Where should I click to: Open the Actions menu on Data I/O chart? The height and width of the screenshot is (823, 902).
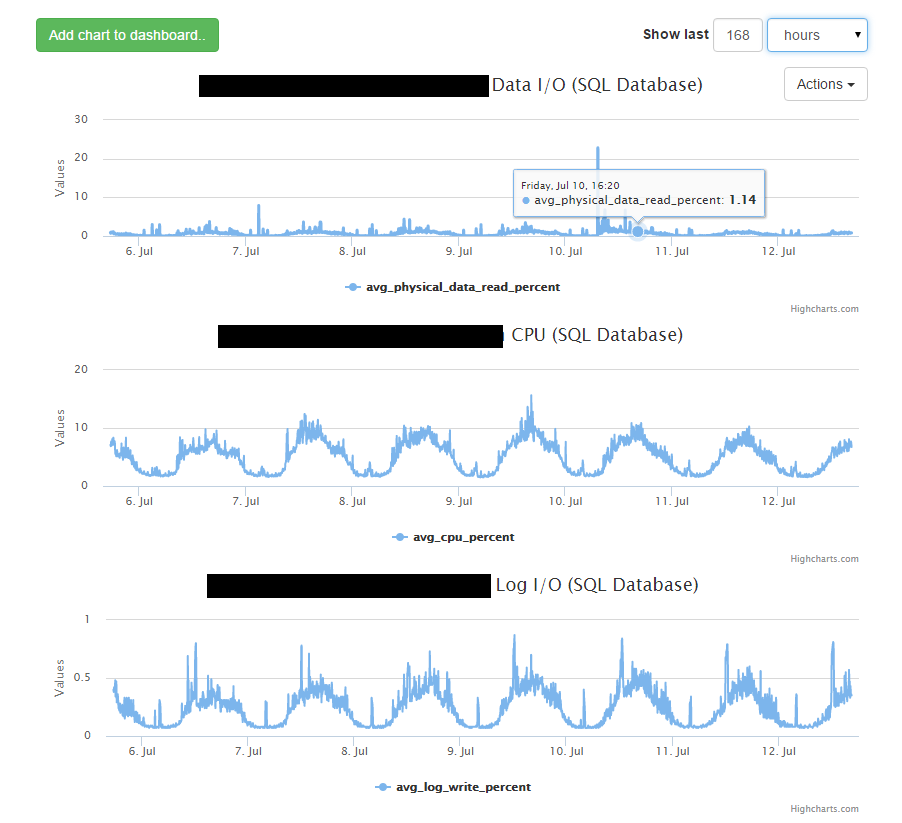825,84
